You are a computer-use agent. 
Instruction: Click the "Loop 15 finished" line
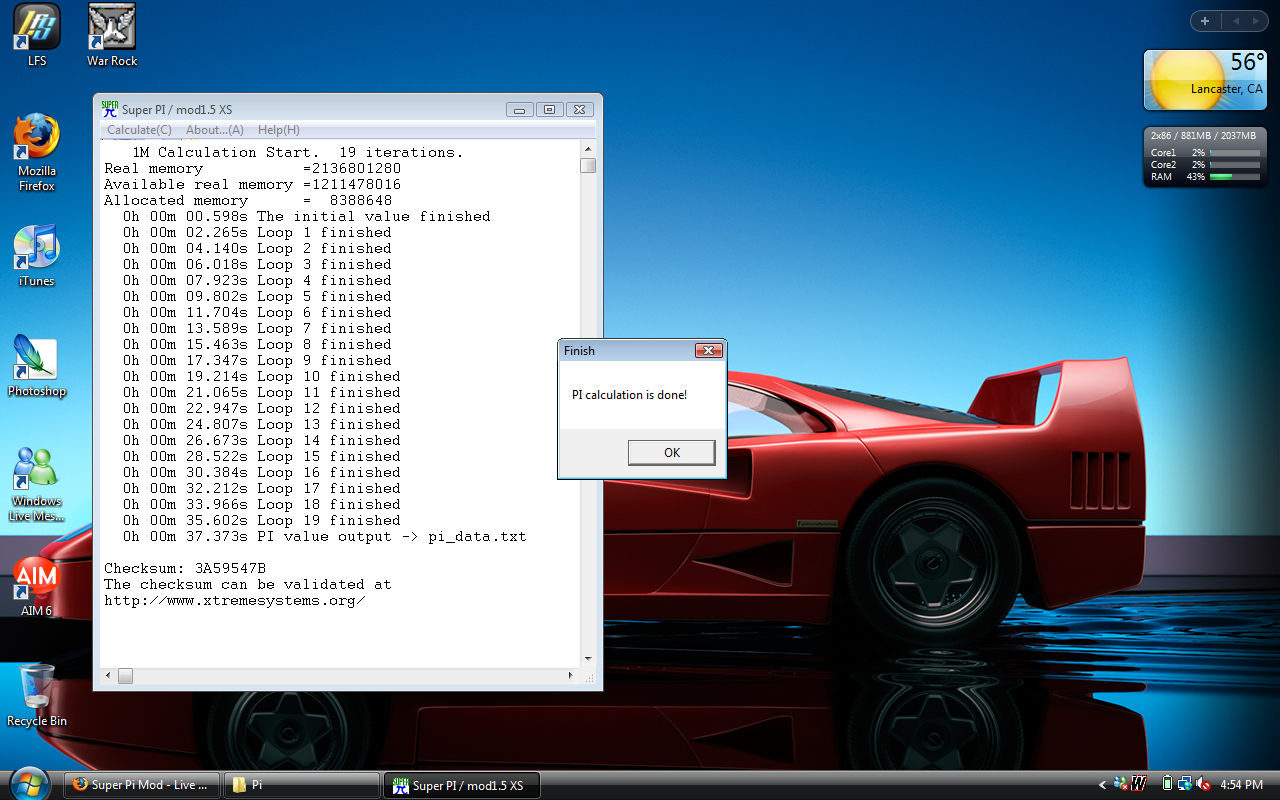point(261,456)
